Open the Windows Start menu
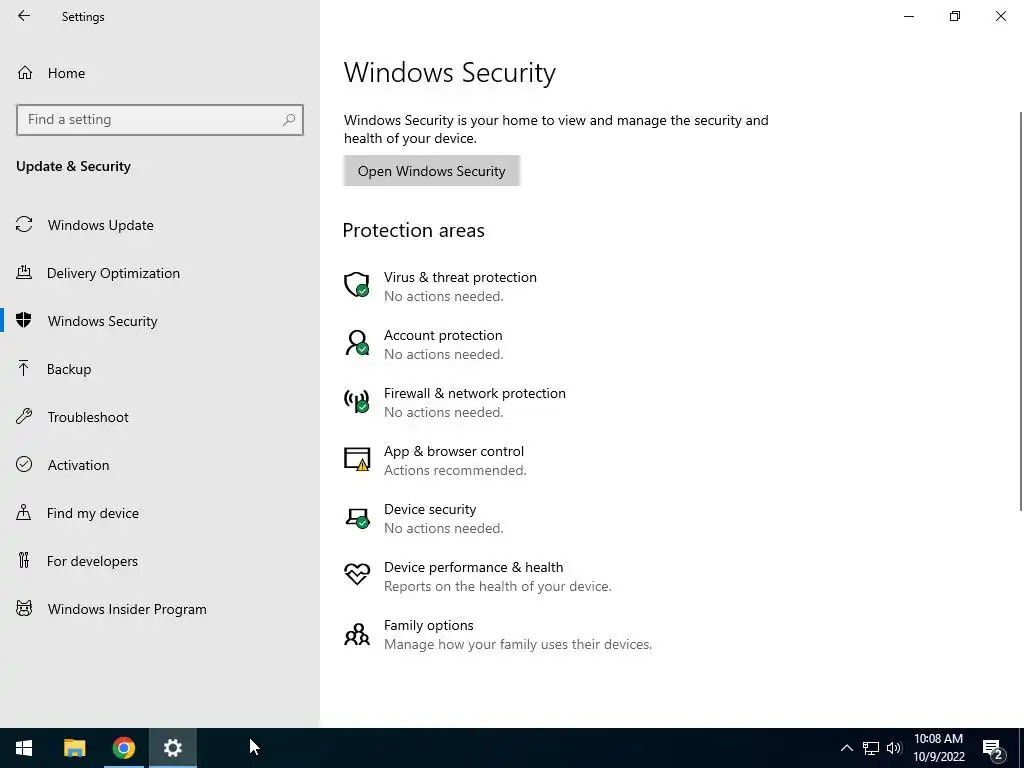This screenshot has width=1024, height=768. pos(24,748)
